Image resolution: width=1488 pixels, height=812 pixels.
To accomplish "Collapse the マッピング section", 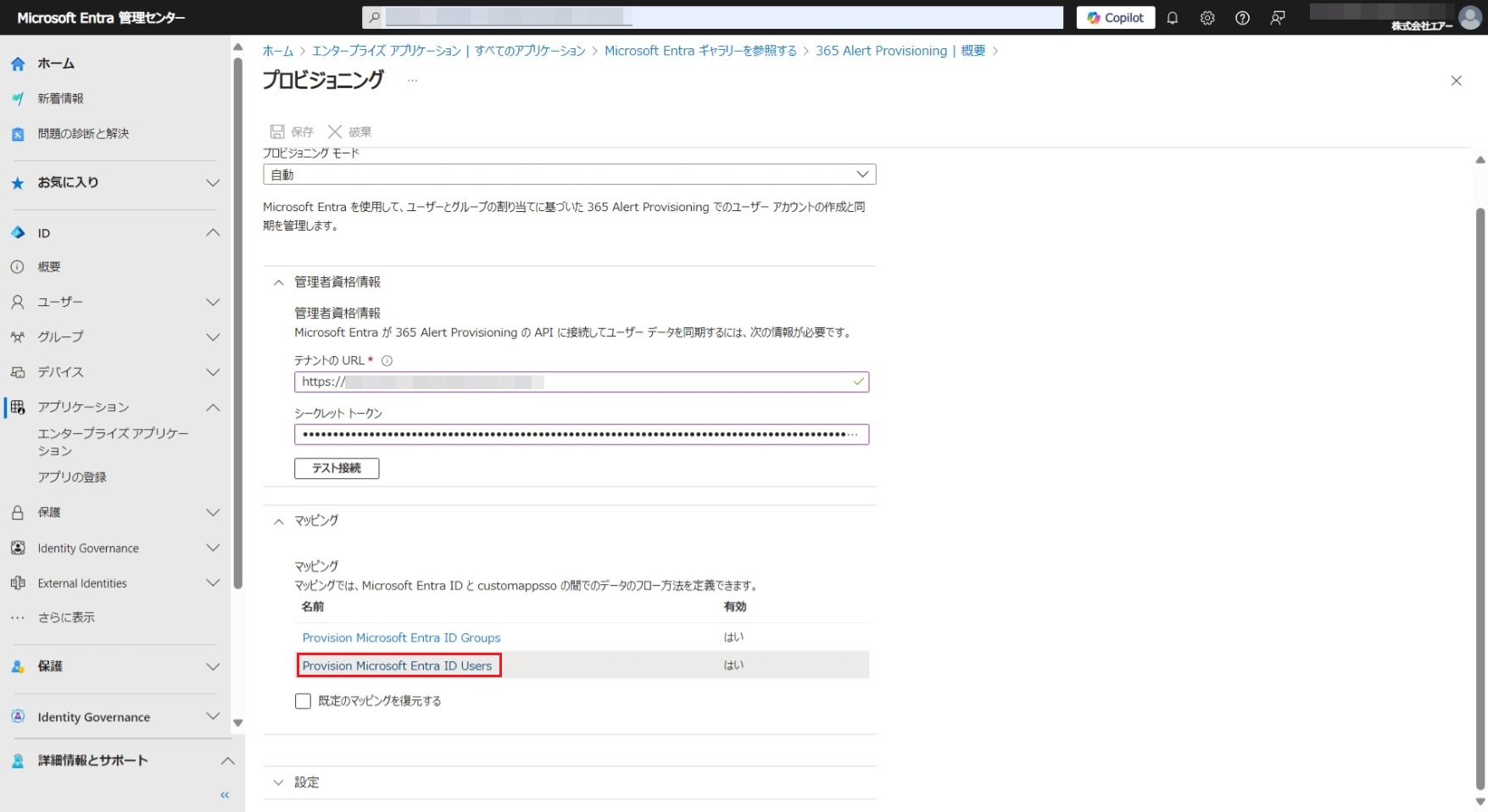I will click(278, 521).
